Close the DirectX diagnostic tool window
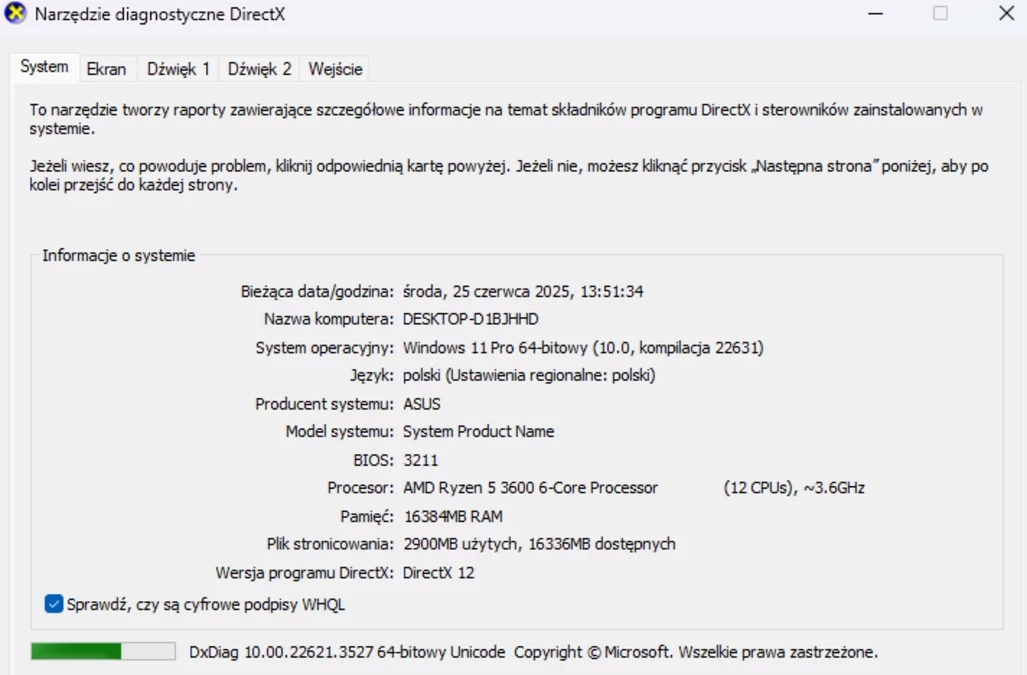The image size is (1027, 675). (1006, 14)
